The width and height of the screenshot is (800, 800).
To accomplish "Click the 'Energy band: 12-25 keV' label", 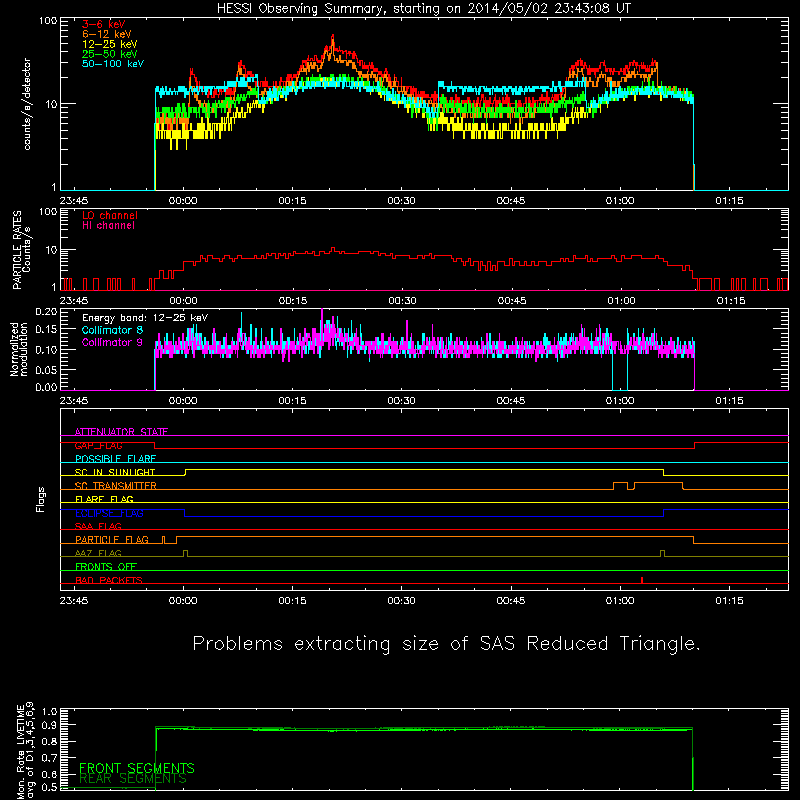I will (x=145, y=318).
